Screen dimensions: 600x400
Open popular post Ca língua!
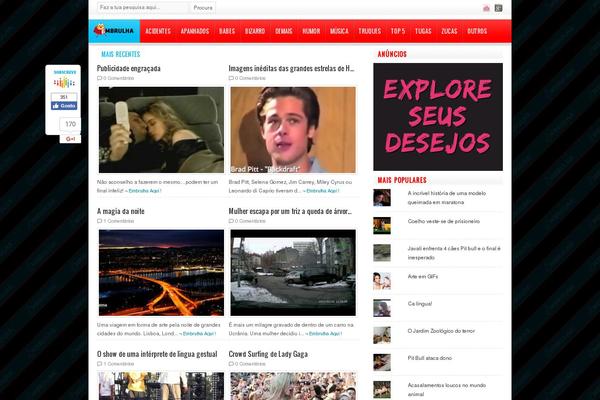point(419,304)
